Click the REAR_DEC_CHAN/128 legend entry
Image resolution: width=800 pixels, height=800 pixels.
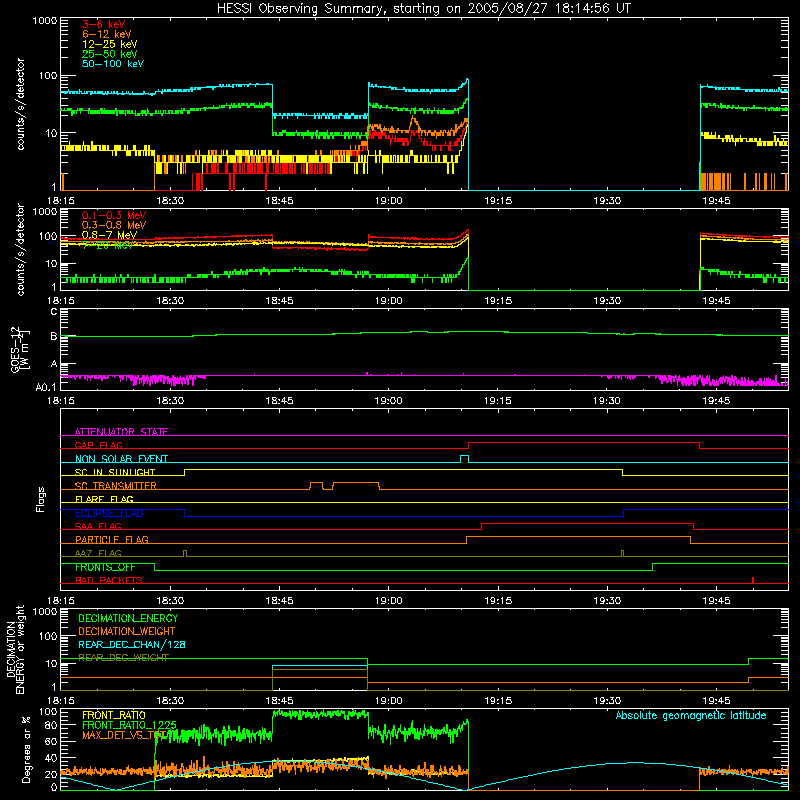132,645
